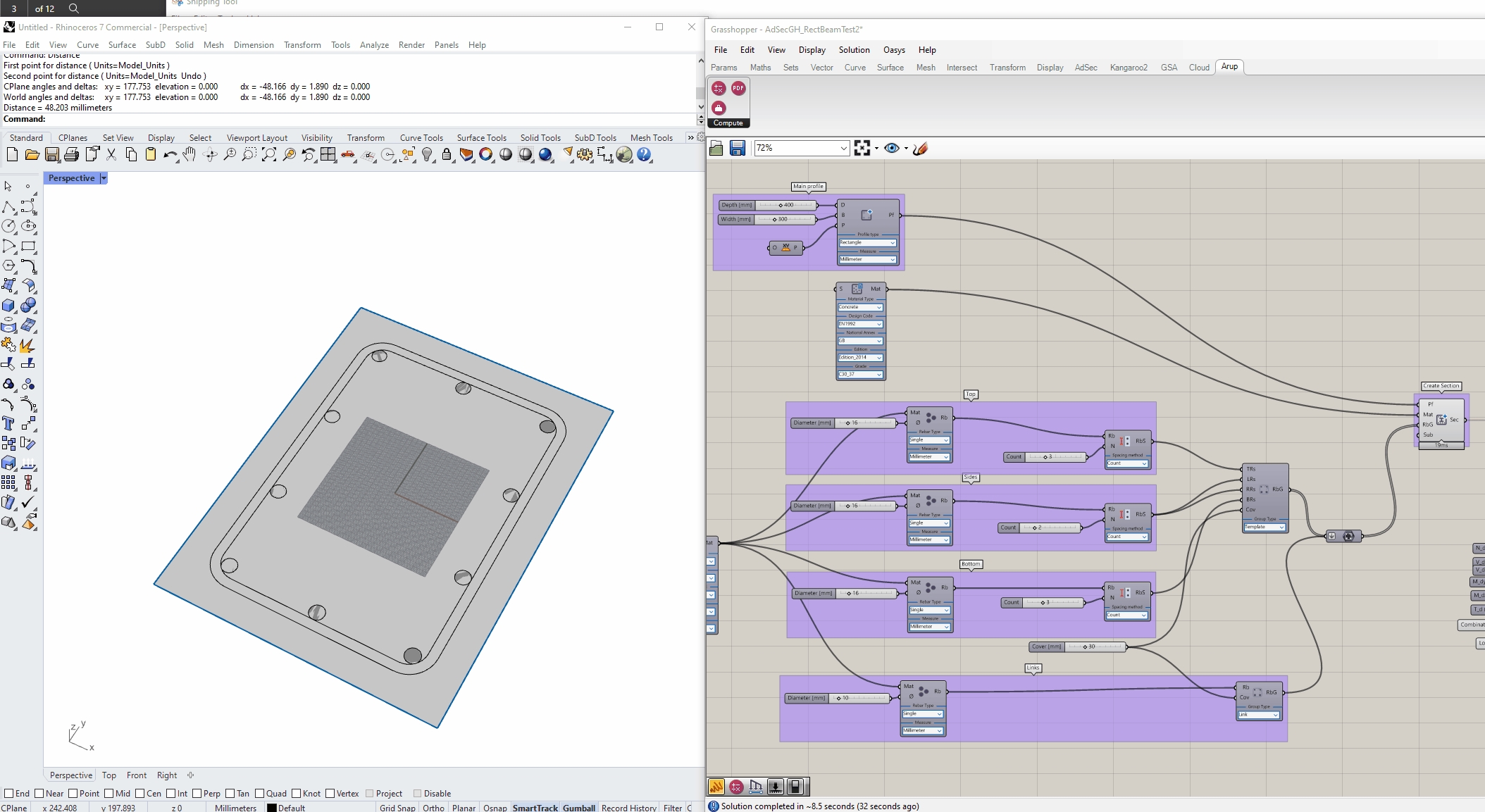Click the toolbox icon in Arup Compute panel
The height and width of the screenshot is (812, 1485).
pos(719,108)
